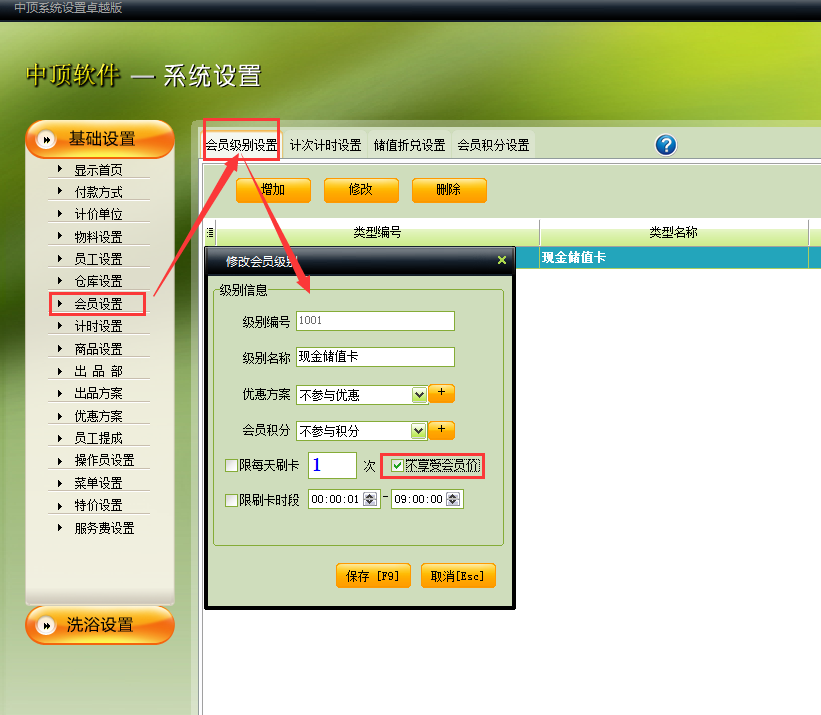The width and height of the screenshot is (821, 715).
Task: Open 员工设置 in the sidebar
Action: 98,259
